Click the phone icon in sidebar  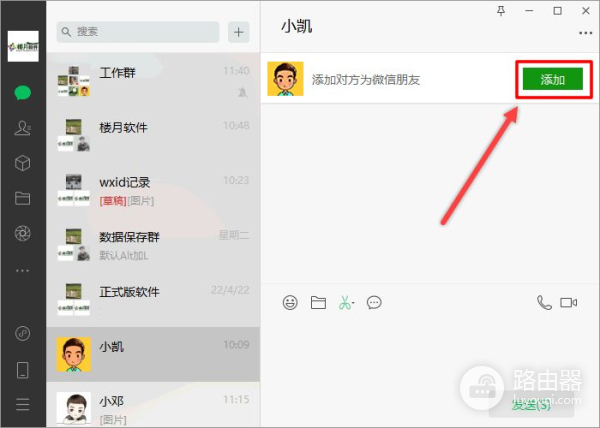point(23,370)
